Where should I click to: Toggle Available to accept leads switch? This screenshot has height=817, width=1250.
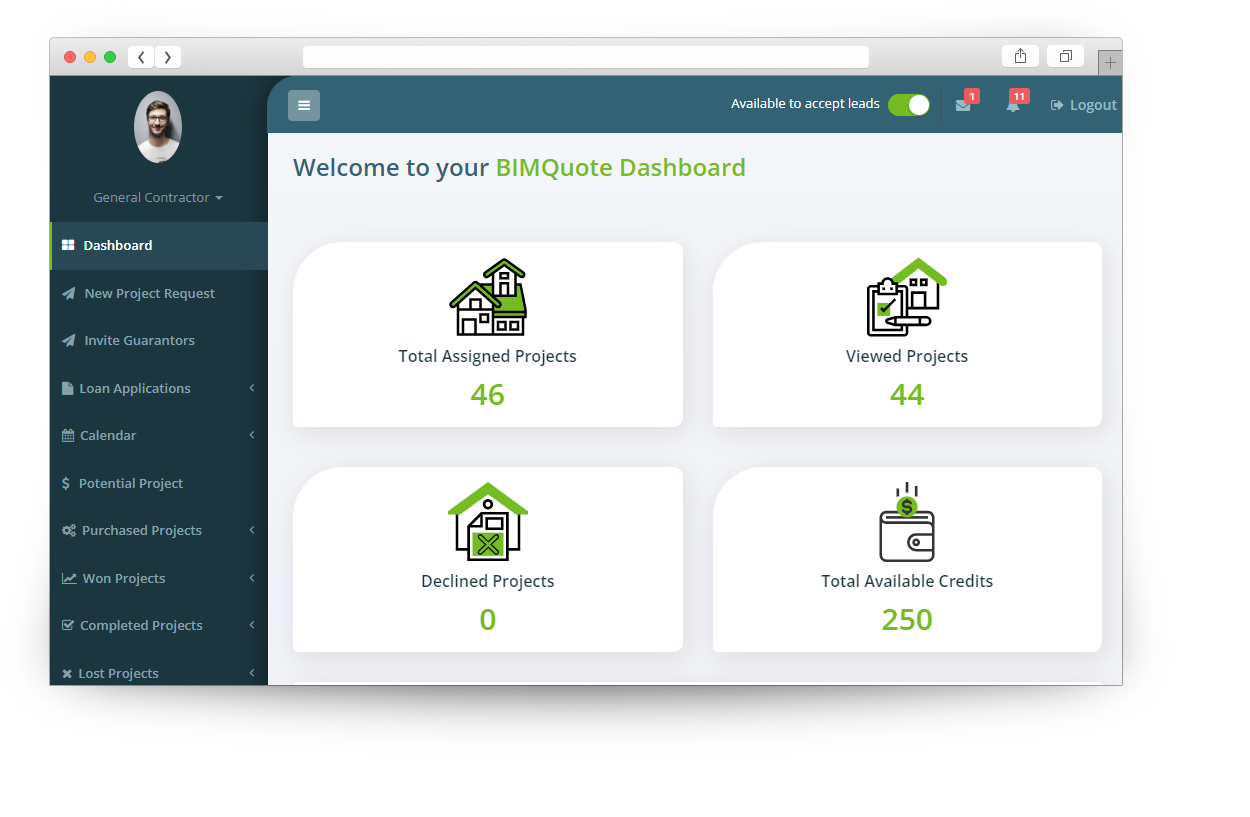(909, 105)
